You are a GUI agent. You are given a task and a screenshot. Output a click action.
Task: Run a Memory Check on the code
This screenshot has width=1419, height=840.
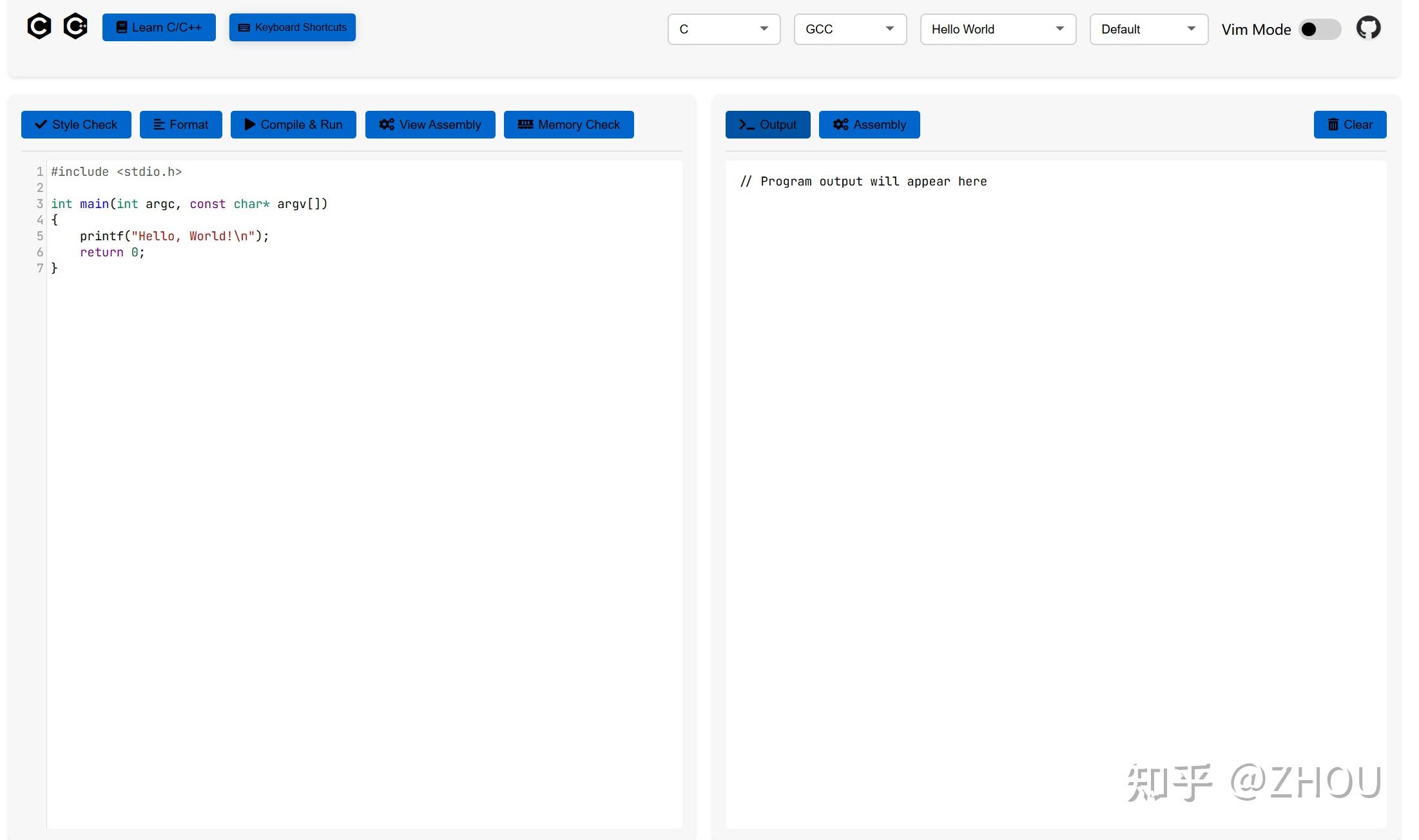click(568, 125)
